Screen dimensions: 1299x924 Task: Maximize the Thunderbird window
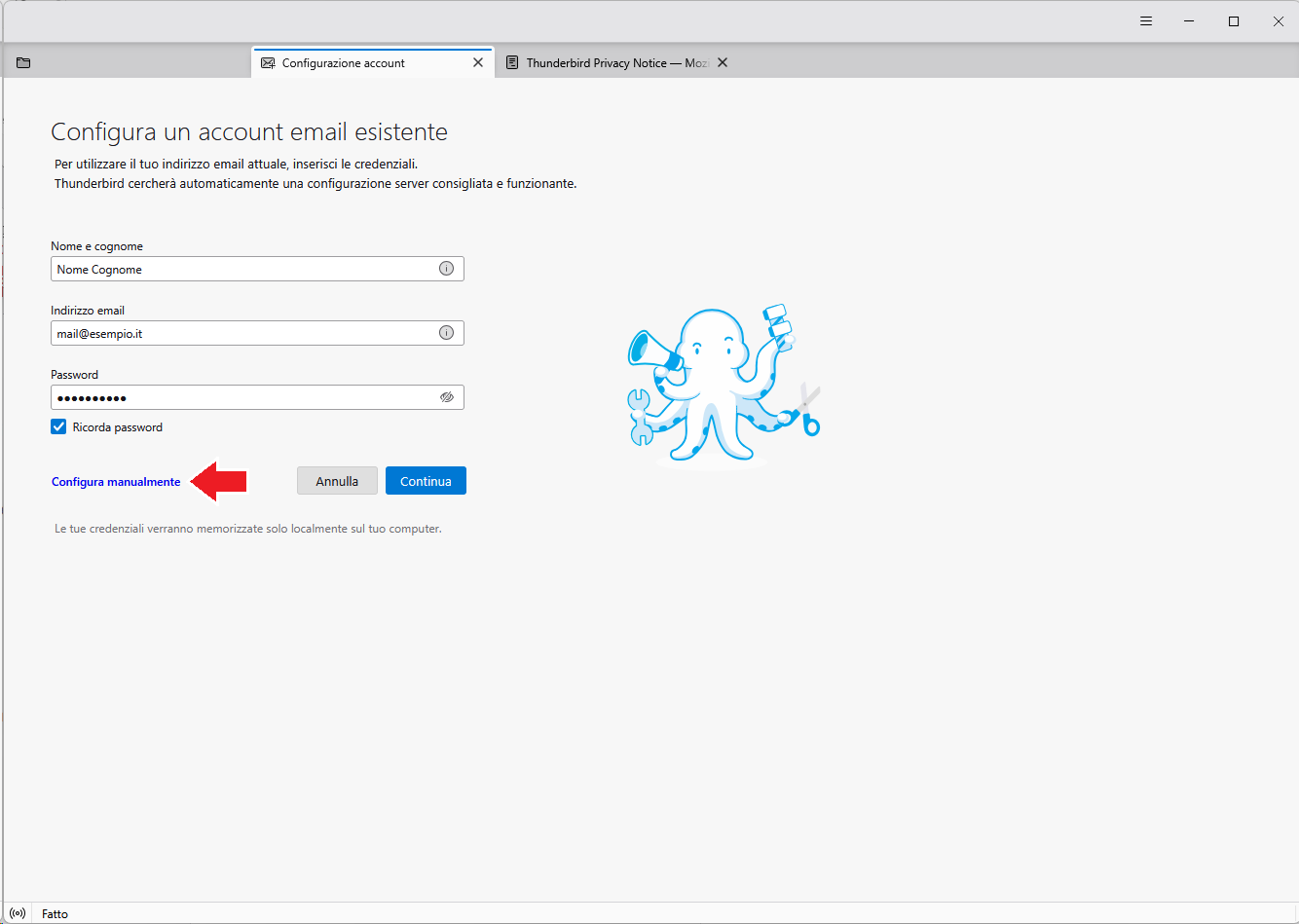click(1234, 21)
